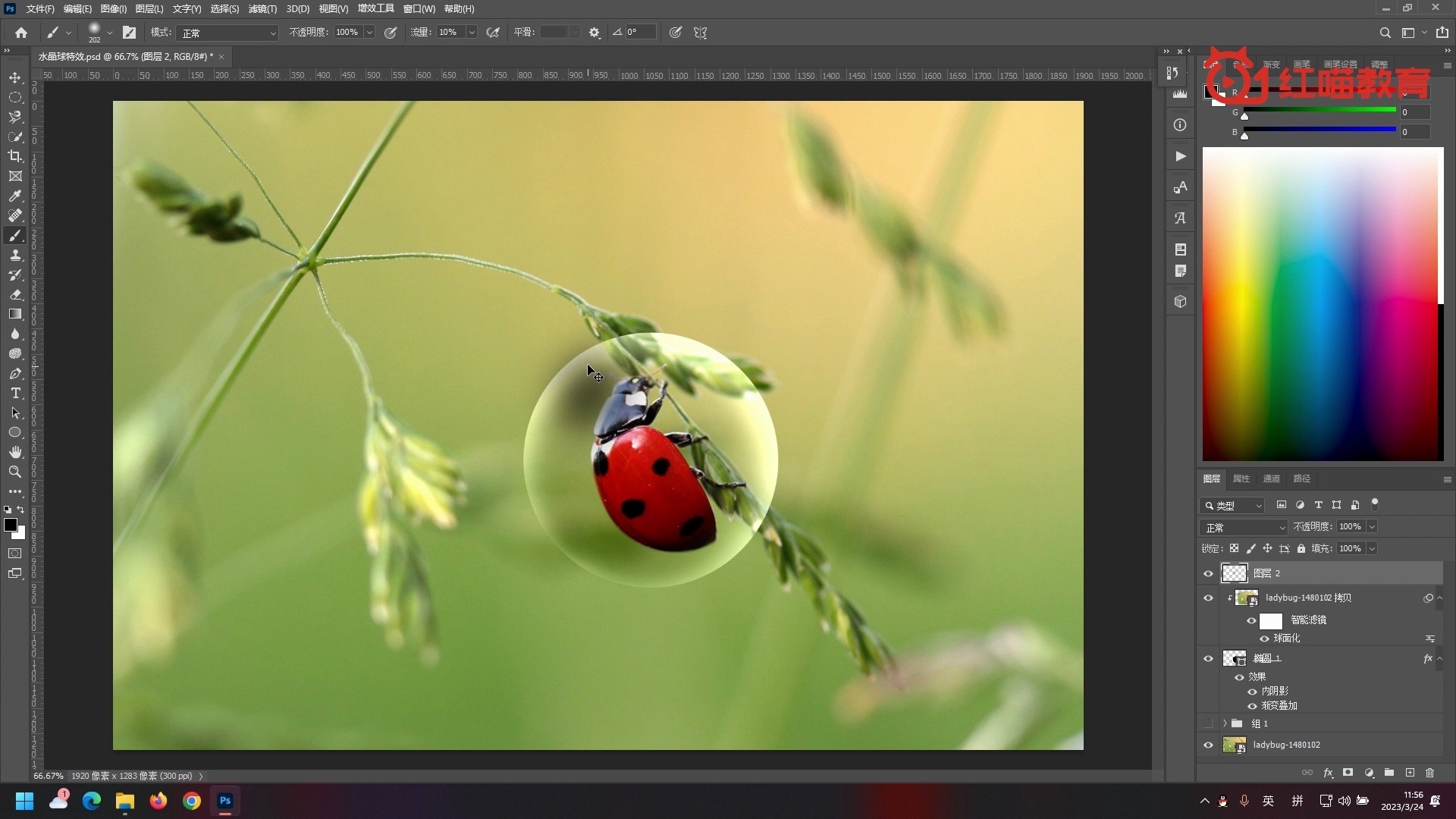Switch to the 通道 tab
The width and height of the screenshot is (1456, 819).
pos(1271,479)
